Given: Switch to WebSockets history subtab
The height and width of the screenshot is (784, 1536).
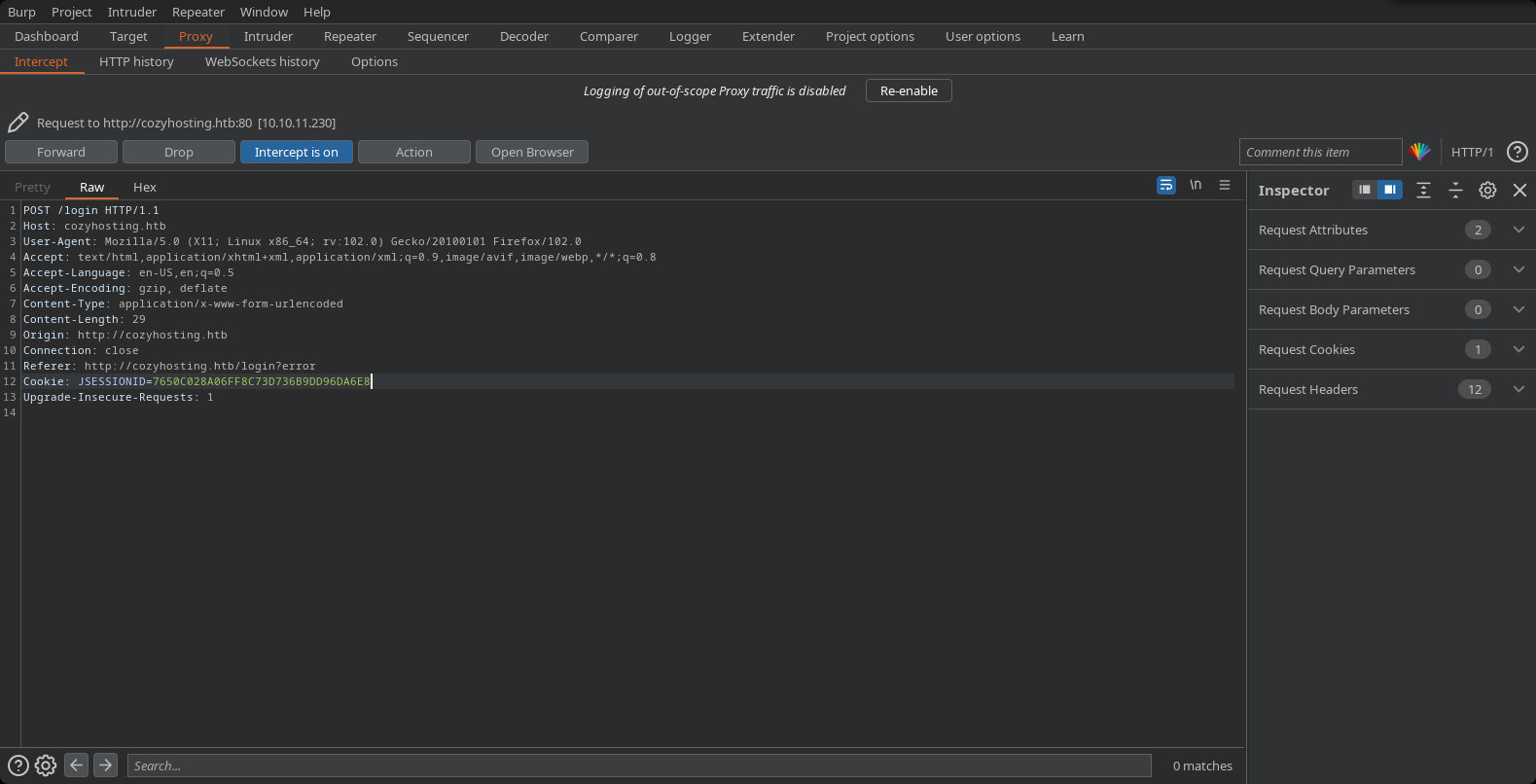Looking at the screenshot, I should pos(263,61).
